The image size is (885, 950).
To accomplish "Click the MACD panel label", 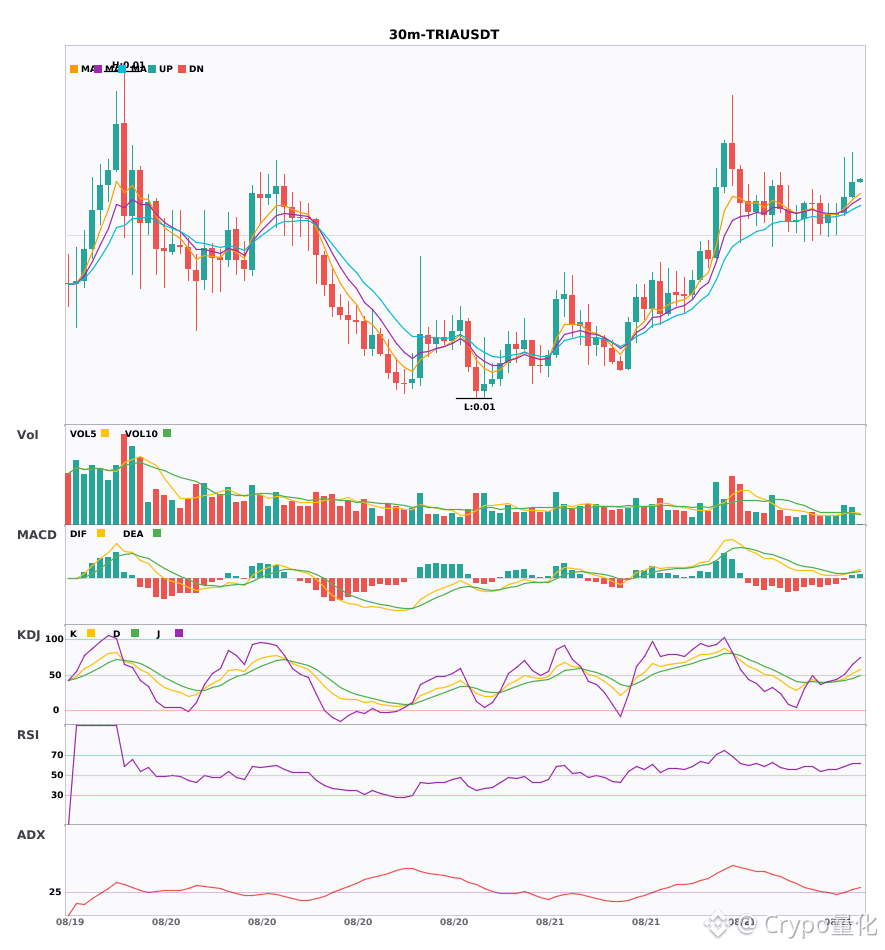I will coord(36,535).
